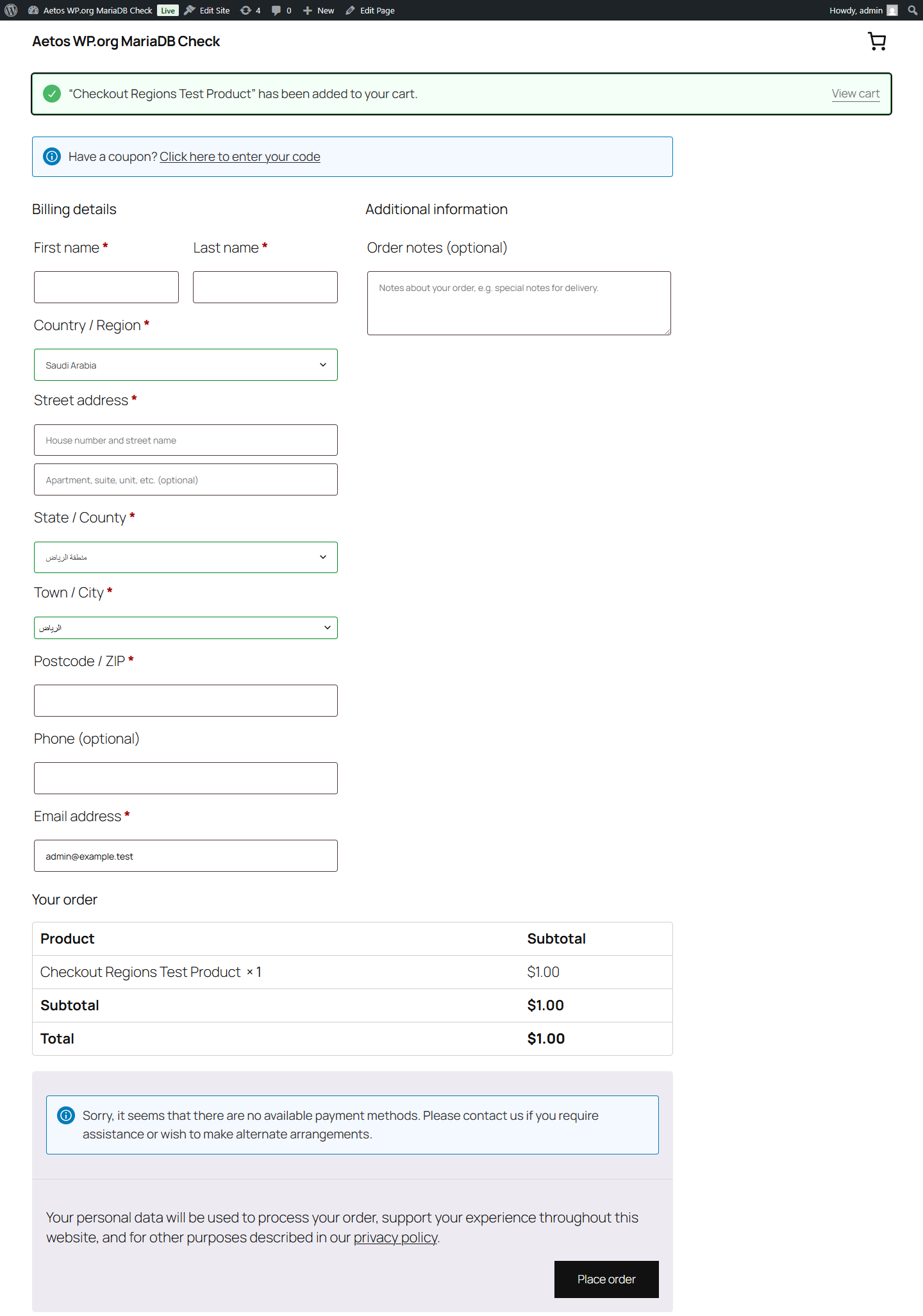
Task: Click the Billing details heading
Action: click(x=74, y=210)
